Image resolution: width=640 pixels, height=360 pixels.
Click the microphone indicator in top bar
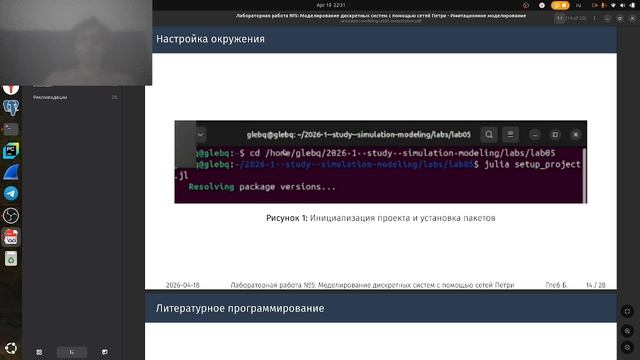603,5
